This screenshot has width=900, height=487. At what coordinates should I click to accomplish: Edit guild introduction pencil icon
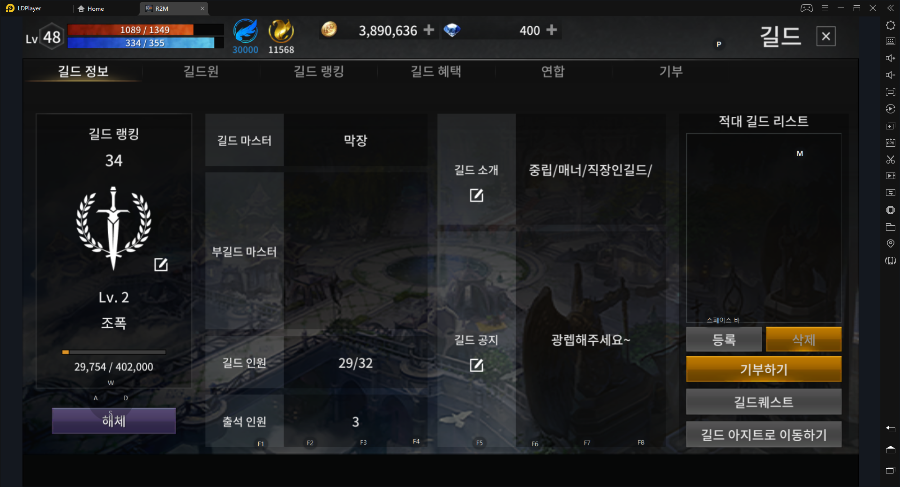point(476,196)
